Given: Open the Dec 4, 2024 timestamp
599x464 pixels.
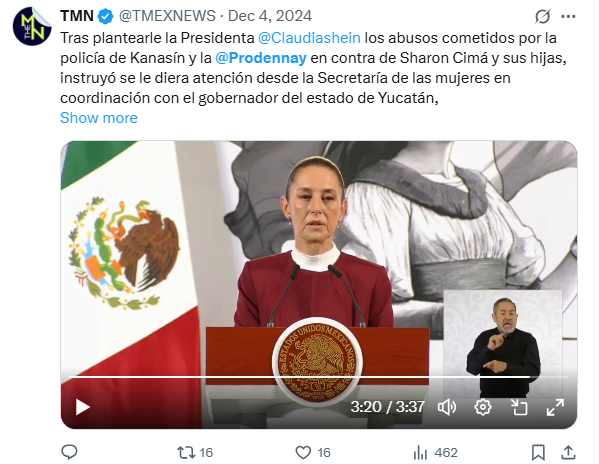Looking at the screenshot, I should click(x=270, y=16).
